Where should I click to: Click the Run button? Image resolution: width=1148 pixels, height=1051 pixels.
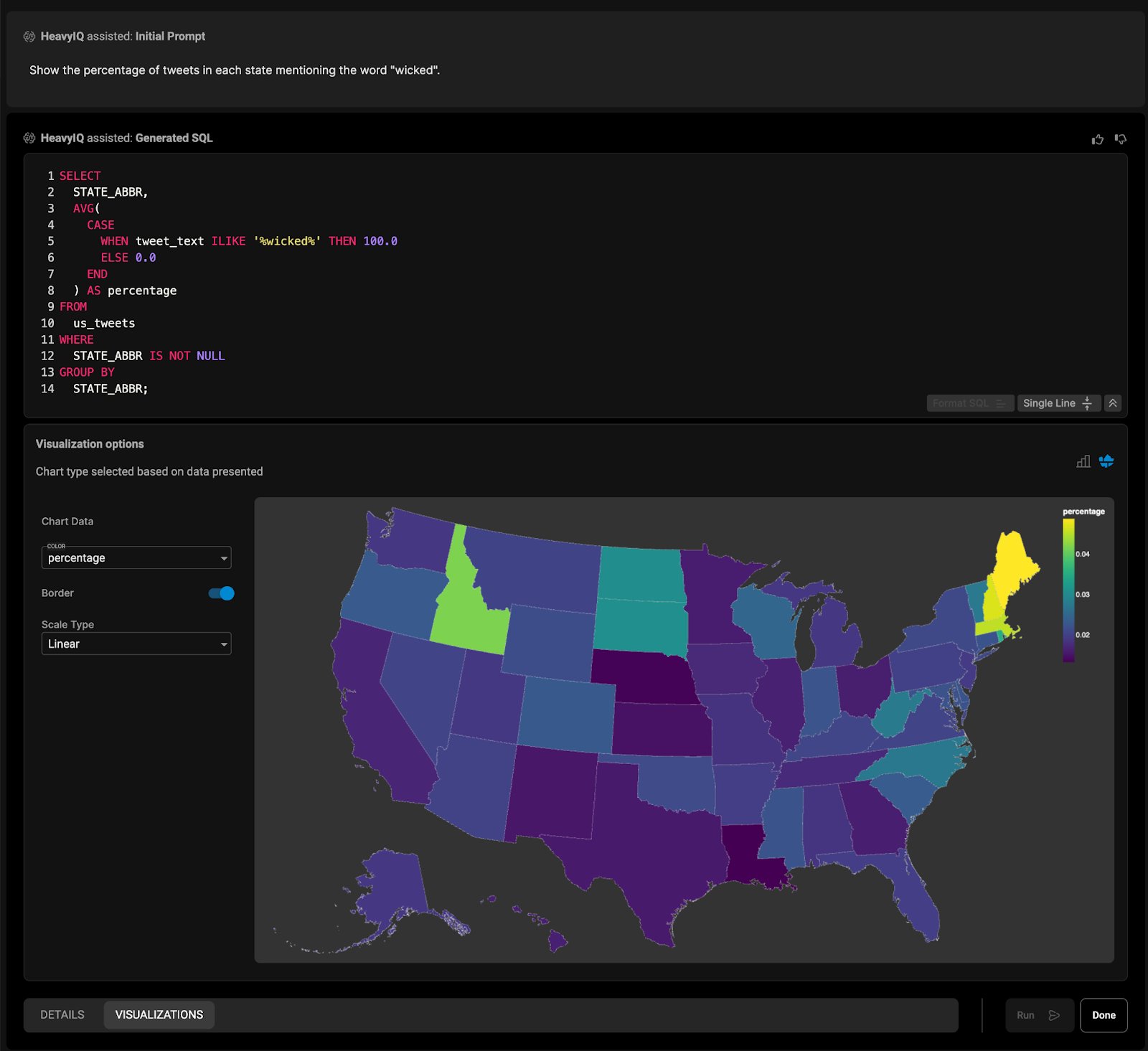[x=1039, y=1015]
